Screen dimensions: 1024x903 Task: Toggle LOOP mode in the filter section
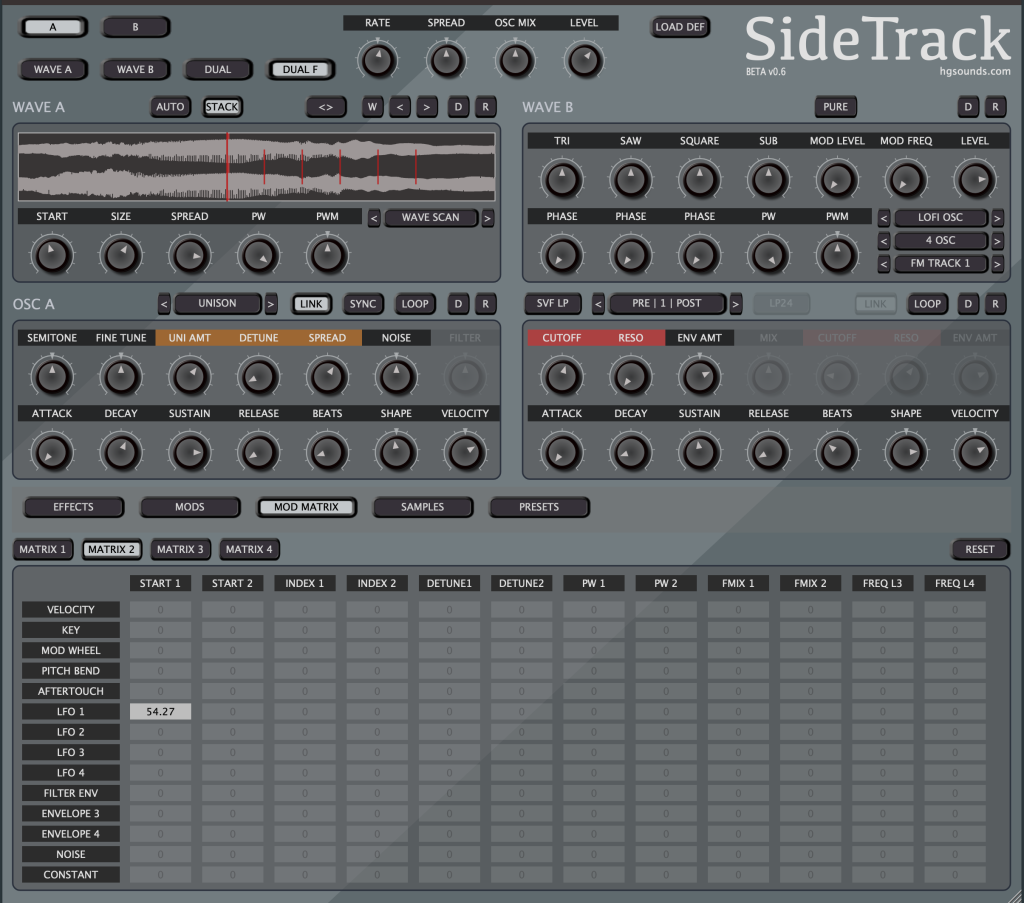pyautogui.click(x=927, y=304)
